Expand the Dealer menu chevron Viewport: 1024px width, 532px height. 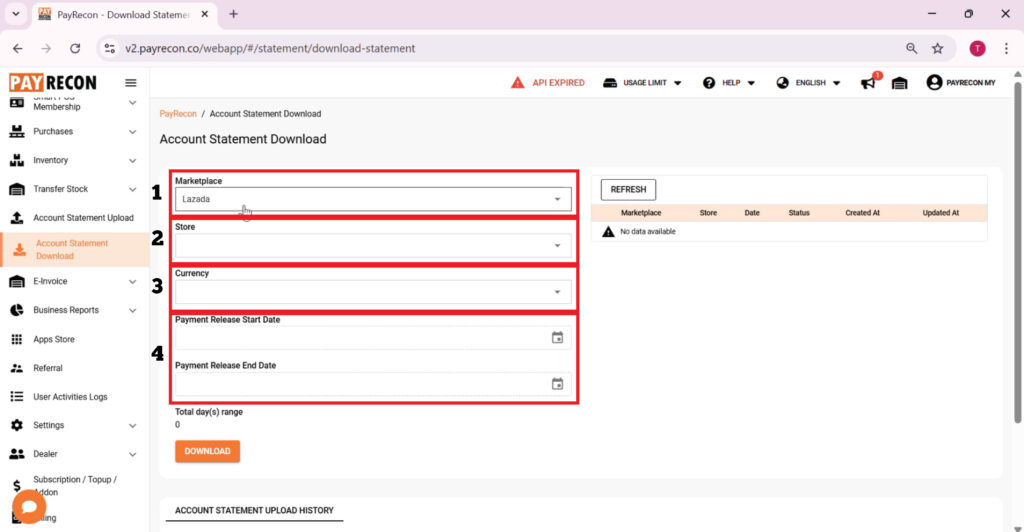(x=133, y=454)
